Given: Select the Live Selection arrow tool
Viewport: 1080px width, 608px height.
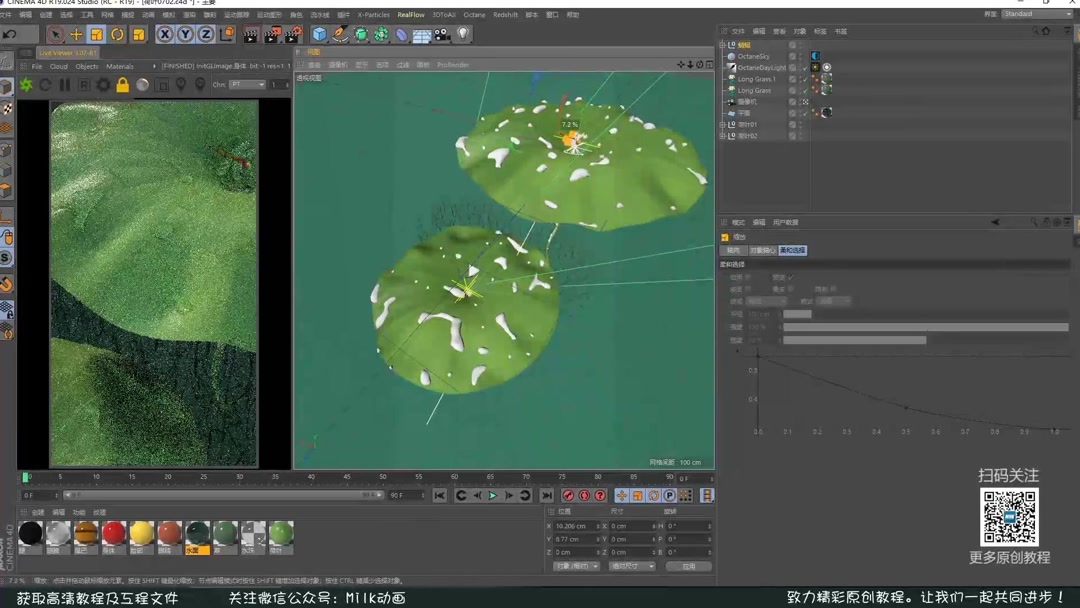Looking at the screenshot, I should 56,33.
